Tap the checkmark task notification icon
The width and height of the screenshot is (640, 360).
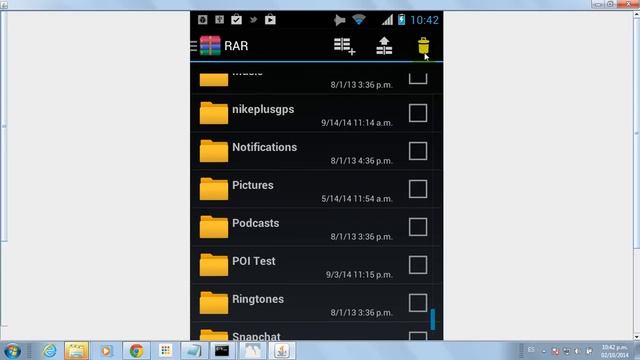pyautogui.click(x=236, y=19)
